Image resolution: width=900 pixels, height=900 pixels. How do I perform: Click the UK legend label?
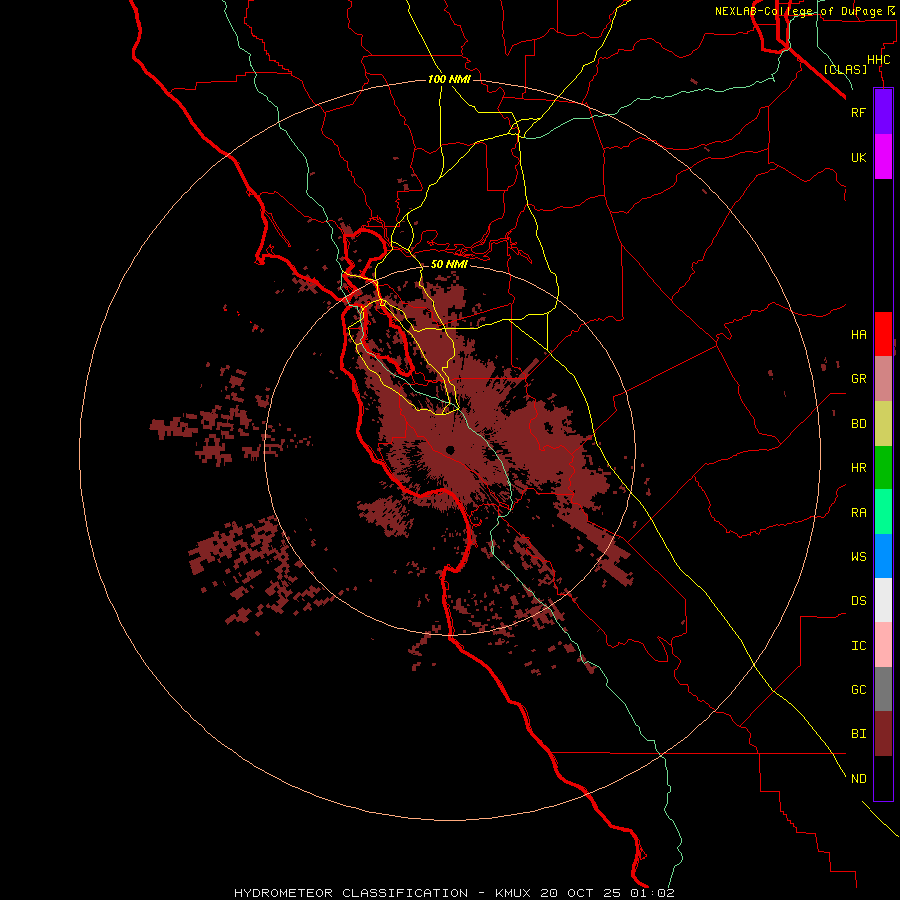click(x=858, y=157)
